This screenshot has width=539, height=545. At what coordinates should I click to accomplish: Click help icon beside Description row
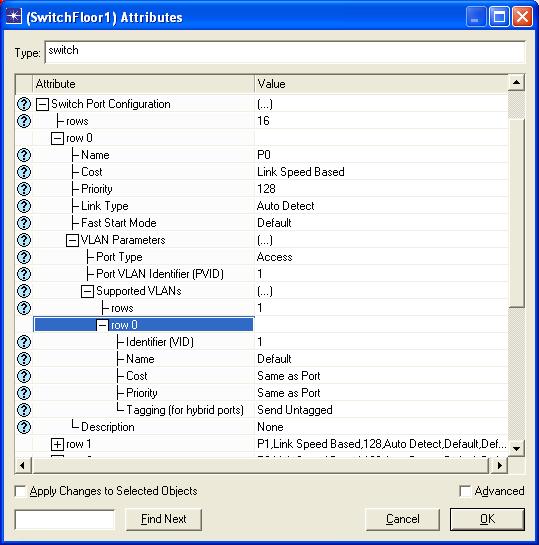coord(24,427)
